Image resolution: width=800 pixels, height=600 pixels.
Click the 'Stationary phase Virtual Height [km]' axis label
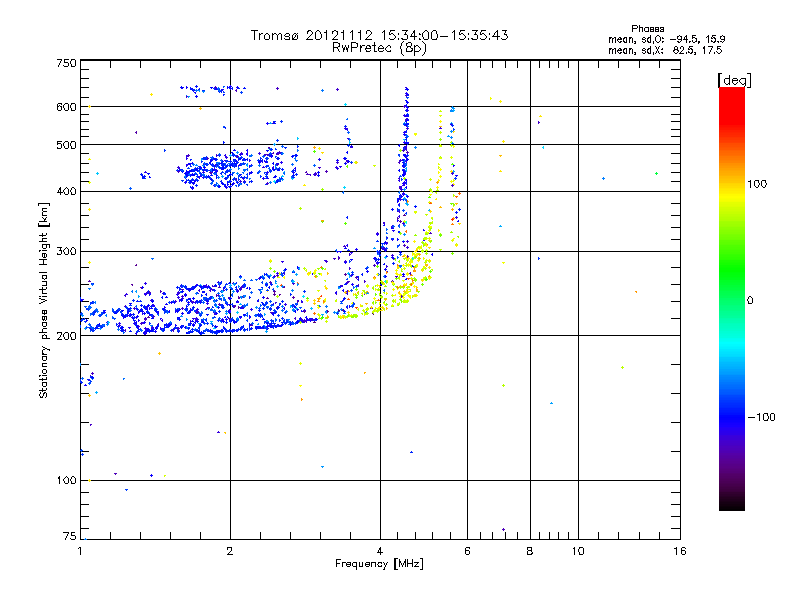43,300
